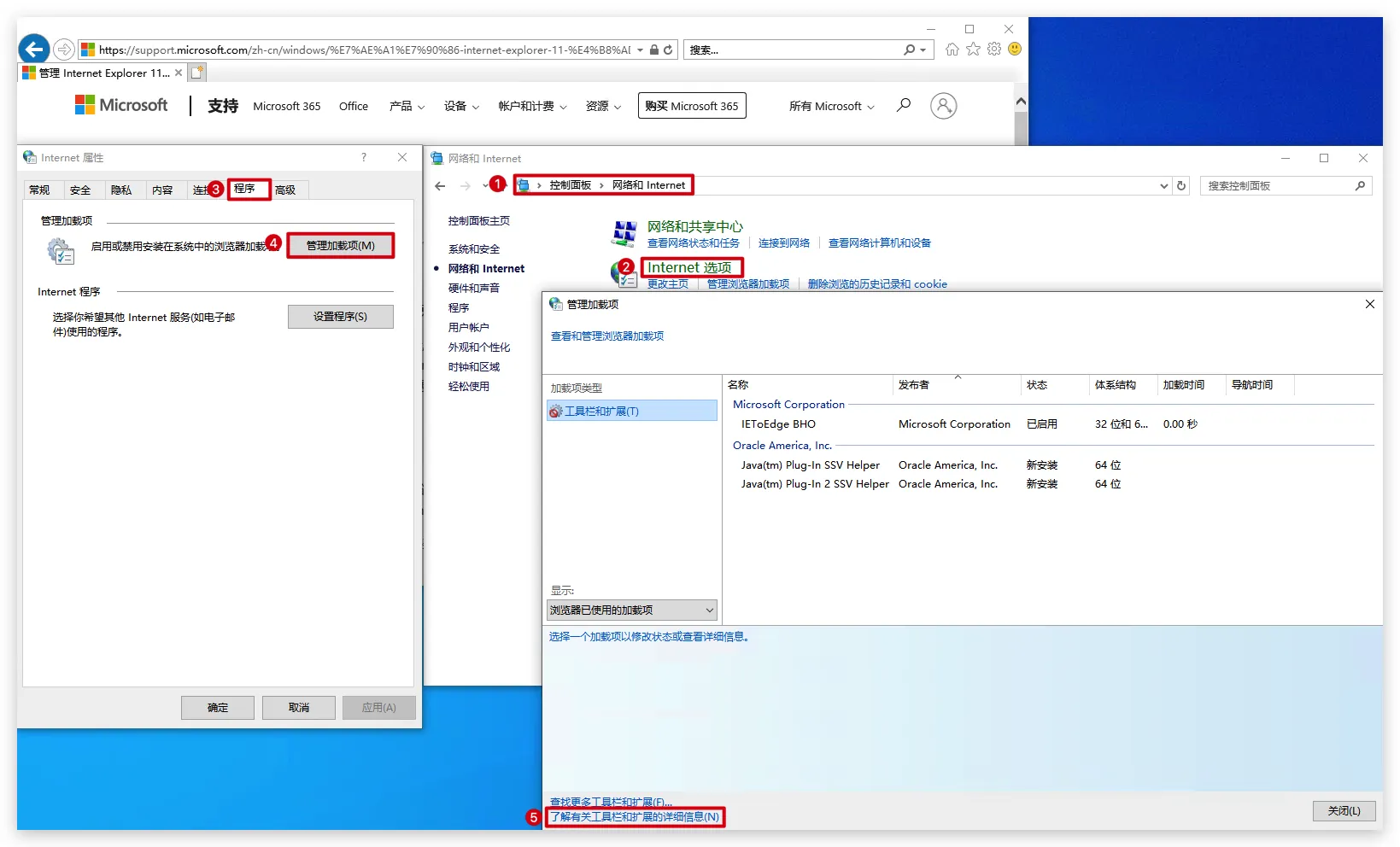Click the smiley feedback icon
The width and height of the screenshot is (1400, 847).
click(1015, 50)
